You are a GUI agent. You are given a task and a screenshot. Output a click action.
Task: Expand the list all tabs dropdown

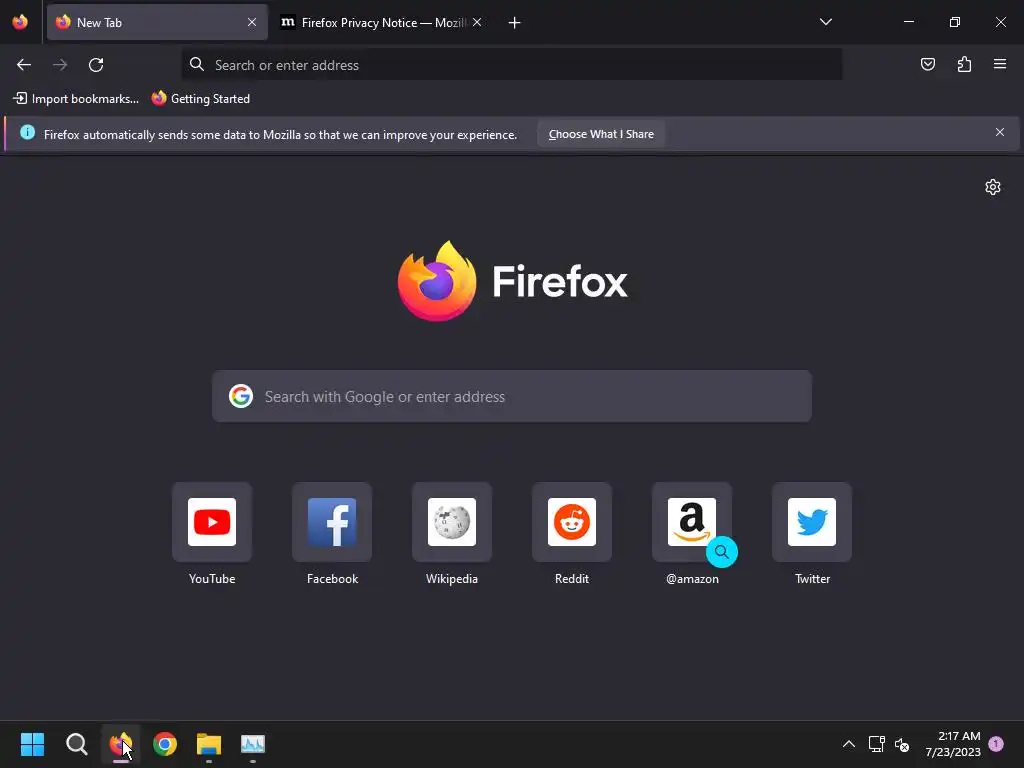click(x=825, y=22)
